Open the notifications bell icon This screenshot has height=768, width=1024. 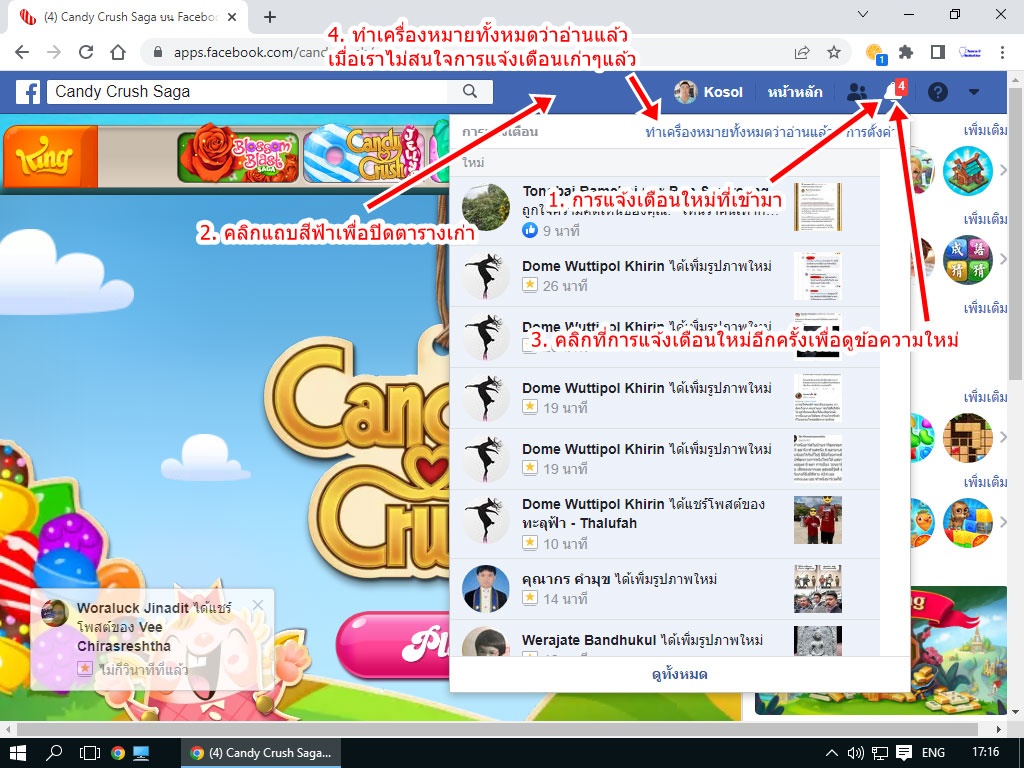(x=892, y=91)
